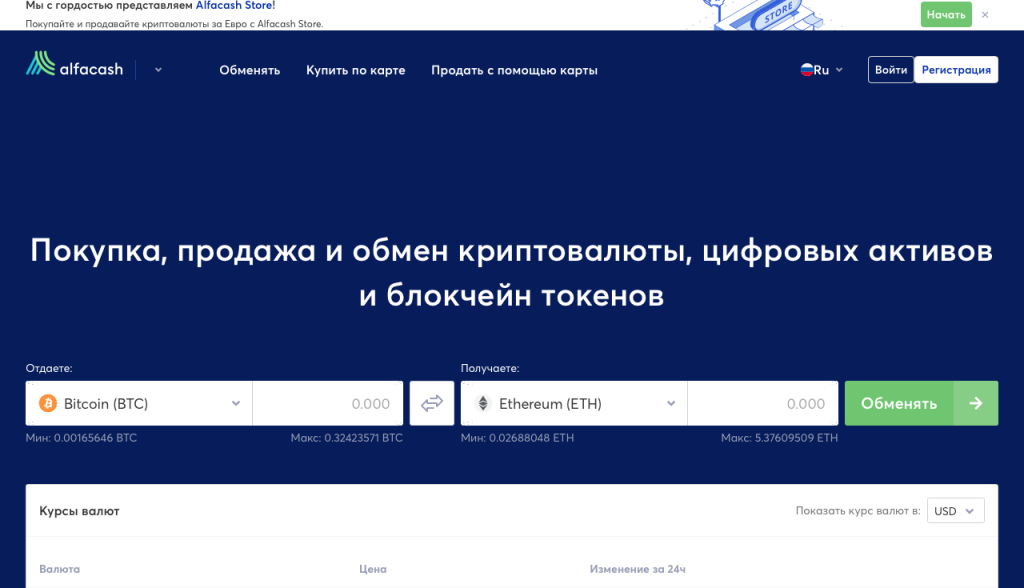Viewport: 1024px width, 588px height.
Task: Click the Изменение за 24ч column header
Action: pos(637,569)
